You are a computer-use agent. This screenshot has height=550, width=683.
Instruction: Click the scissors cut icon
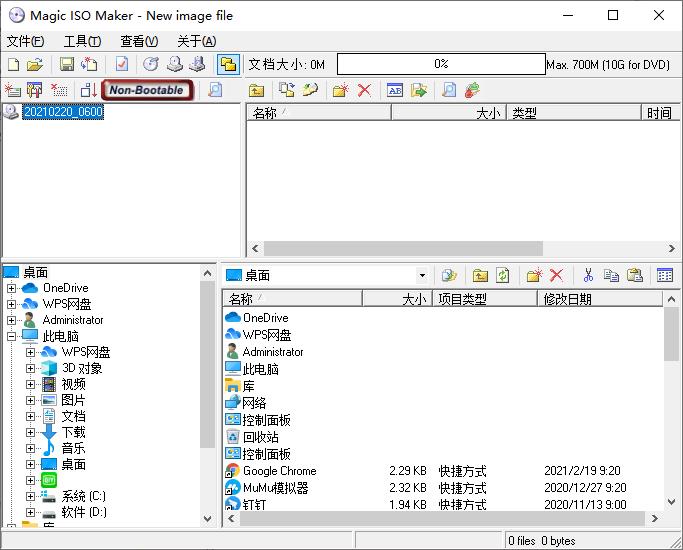pos(588,275)
